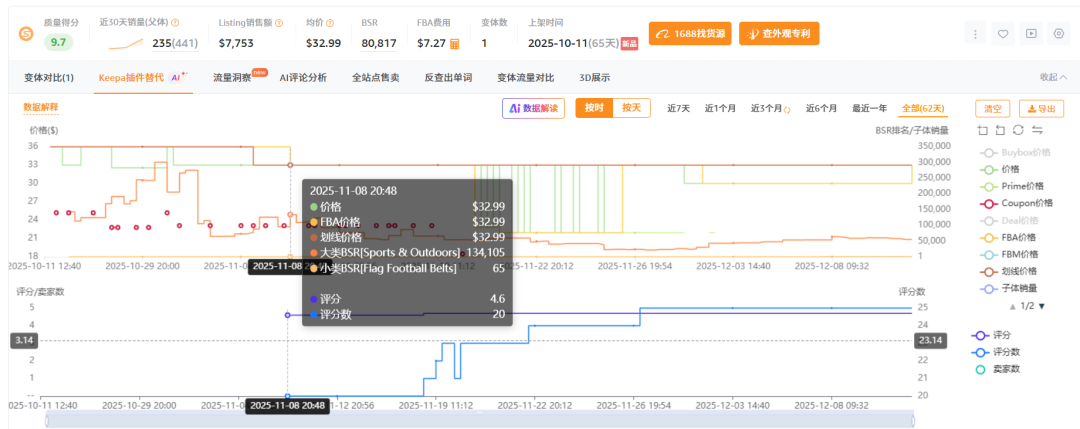Toggle 评分 series in lower legend
This screenshot has height=429, width=1080.
990,335
